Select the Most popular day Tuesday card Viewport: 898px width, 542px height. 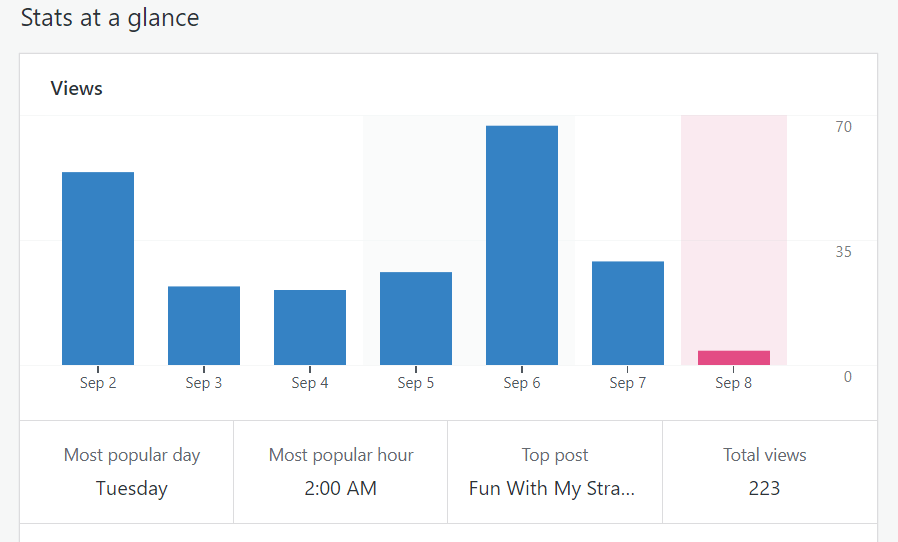131,472
